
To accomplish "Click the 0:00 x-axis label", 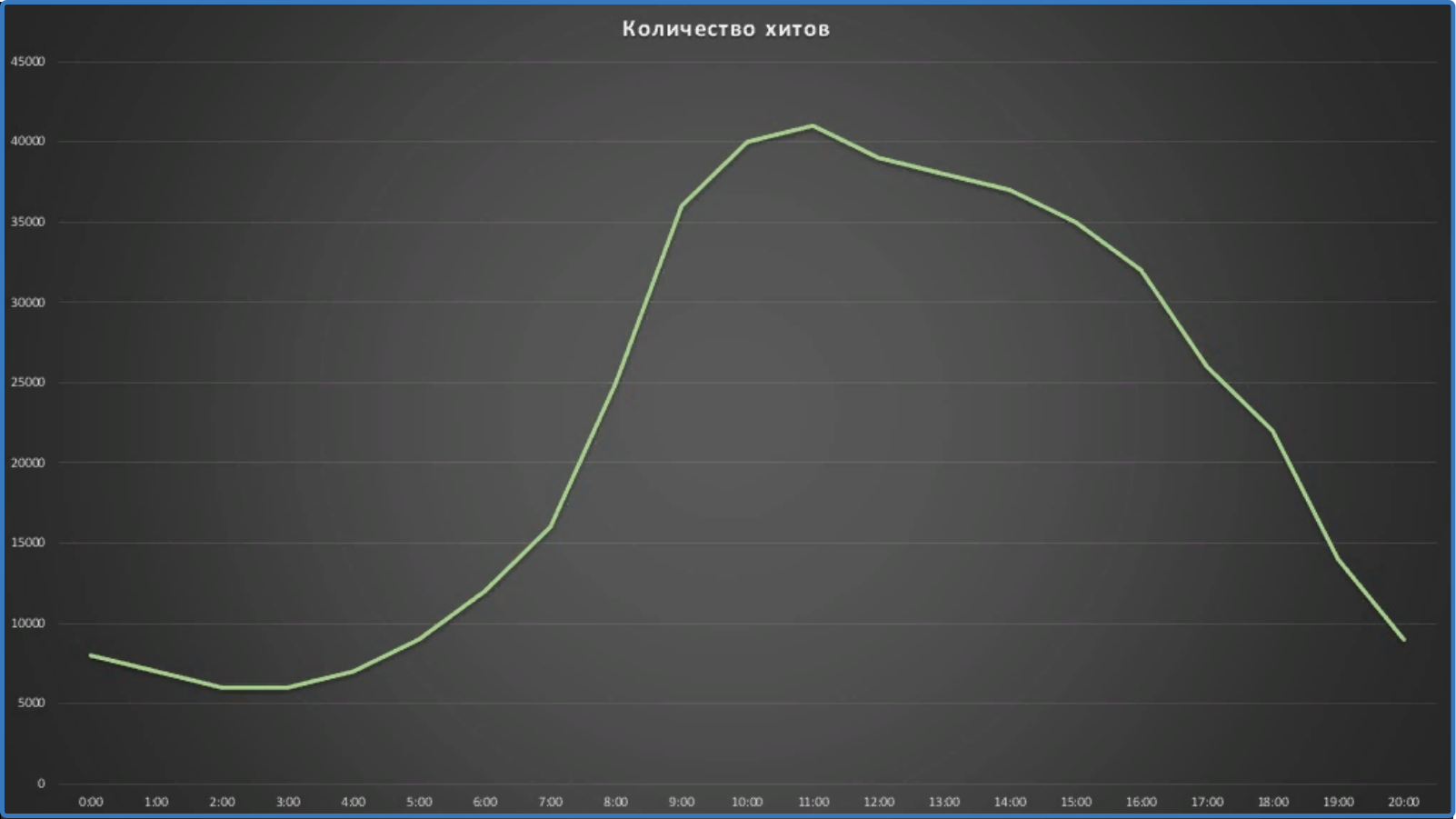I will tap(91, 802).
